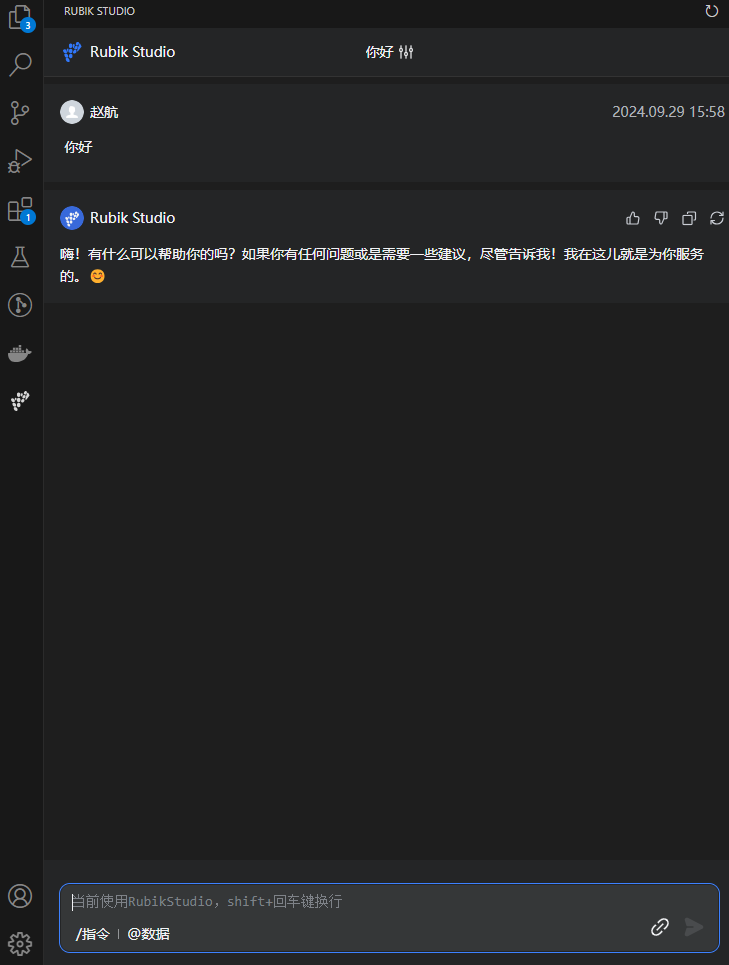Click the conversation title 你好
Image resolution: width=729 pixels, height=965 pixels.
coord(380,52)
